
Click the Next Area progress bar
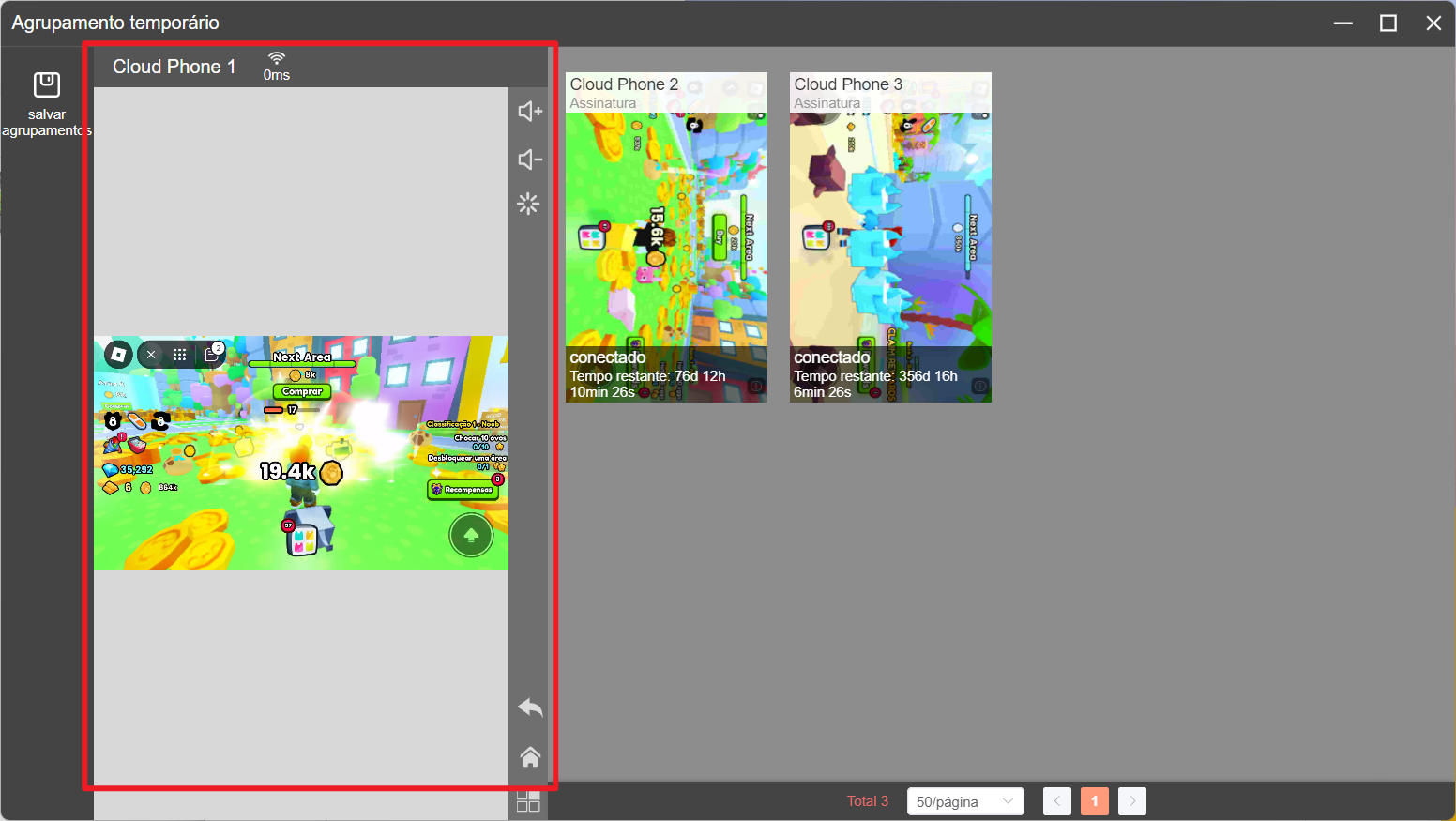[302, 363]
